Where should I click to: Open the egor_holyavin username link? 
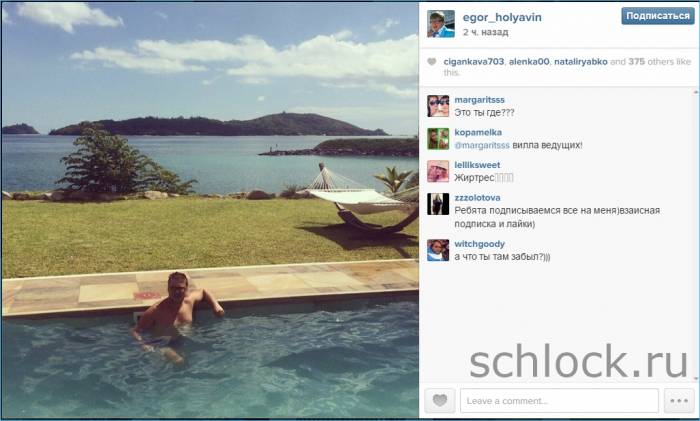click(x=502, y=17)
